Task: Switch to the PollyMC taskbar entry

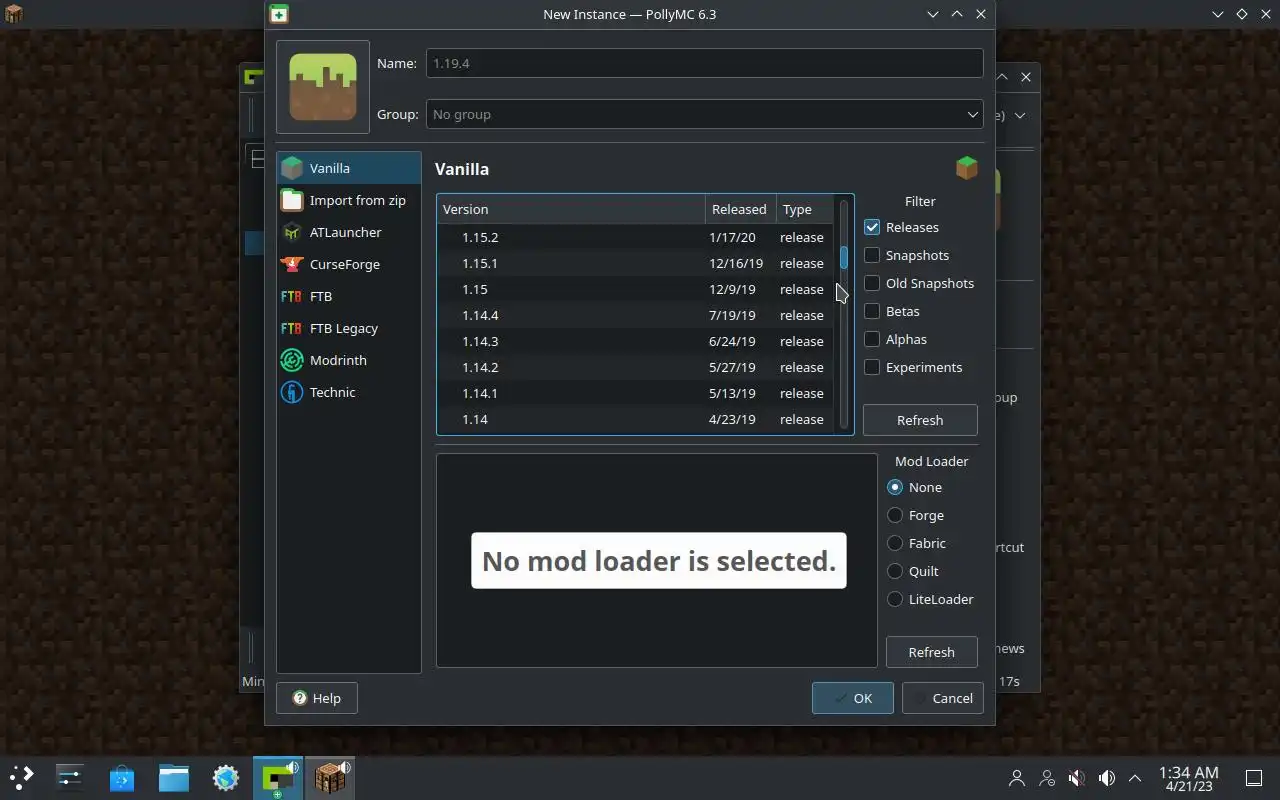Action: (278, 777)
